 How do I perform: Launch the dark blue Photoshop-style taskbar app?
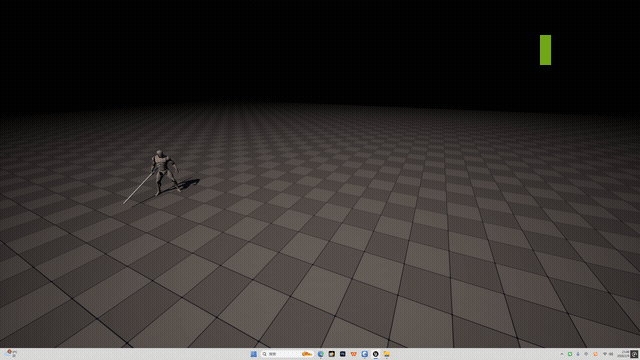[343, 354]
